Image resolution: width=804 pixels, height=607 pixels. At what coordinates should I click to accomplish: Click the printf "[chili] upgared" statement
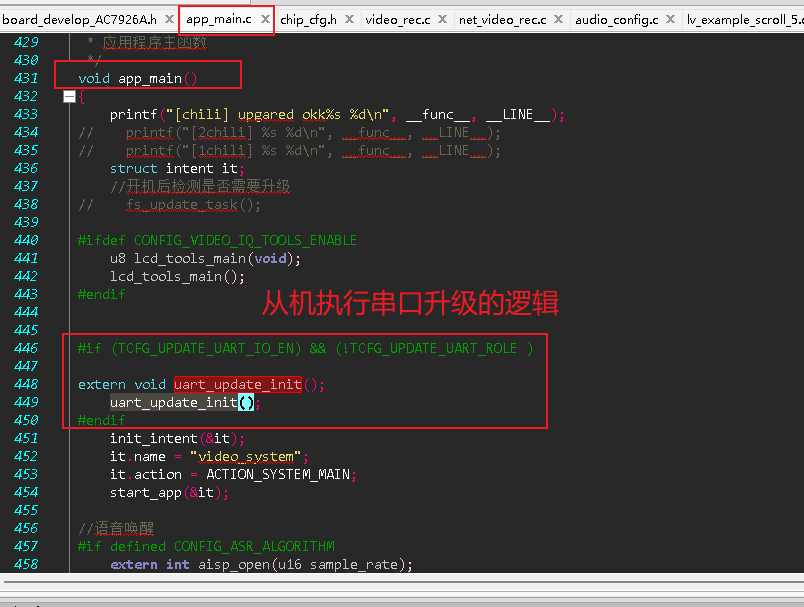pyautogui.click(x=337, y=115)
